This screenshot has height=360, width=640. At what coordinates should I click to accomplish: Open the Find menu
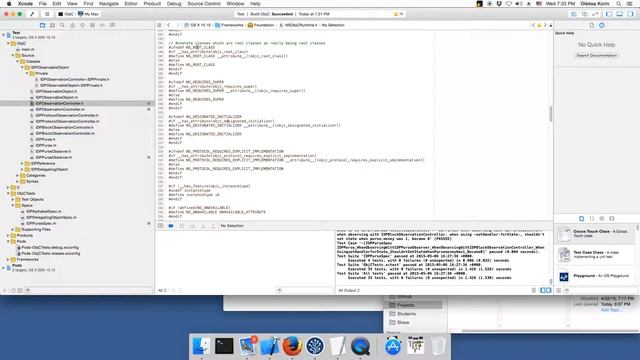tap(88, 4)
